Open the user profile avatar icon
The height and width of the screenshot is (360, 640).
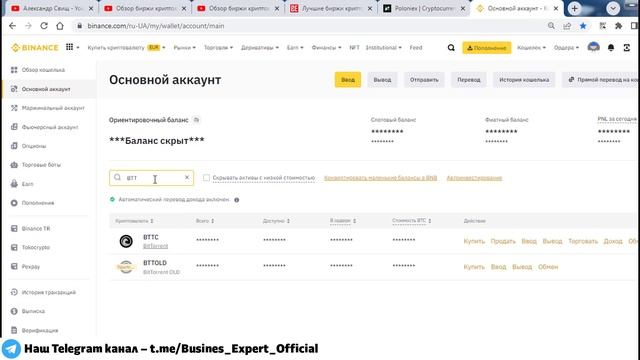point(593,47)
